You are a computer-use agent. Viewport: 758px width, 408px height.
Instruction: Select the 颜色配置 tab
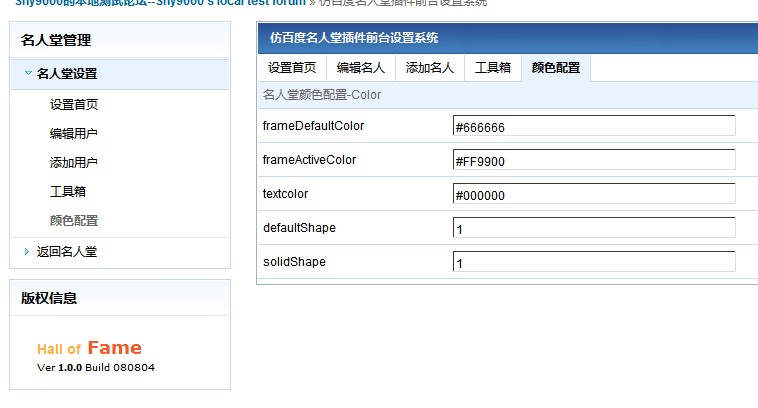pyautogui.click(x=556, y=68)
